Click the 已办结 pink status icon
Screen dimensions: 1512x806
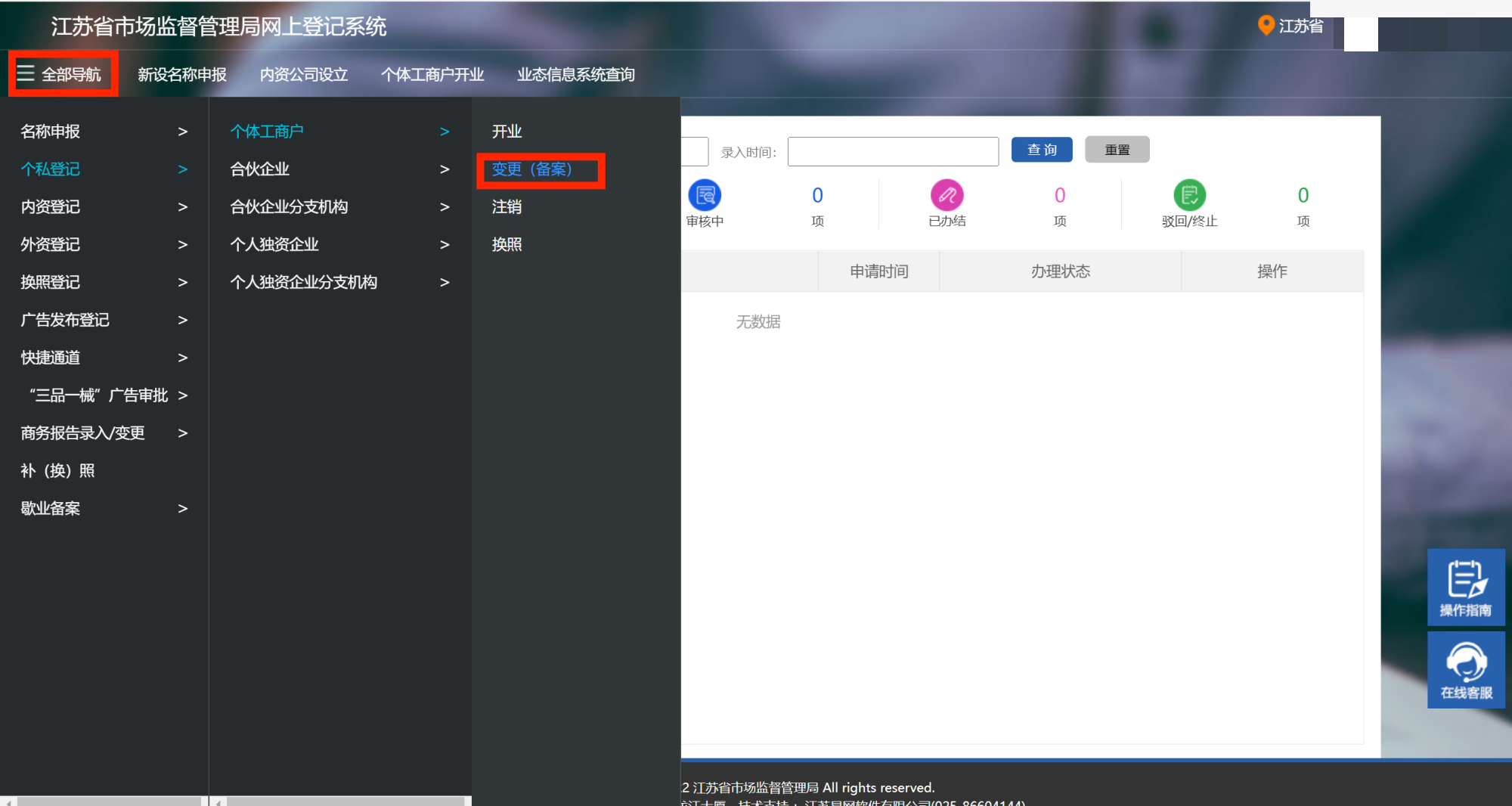(947, 195)
